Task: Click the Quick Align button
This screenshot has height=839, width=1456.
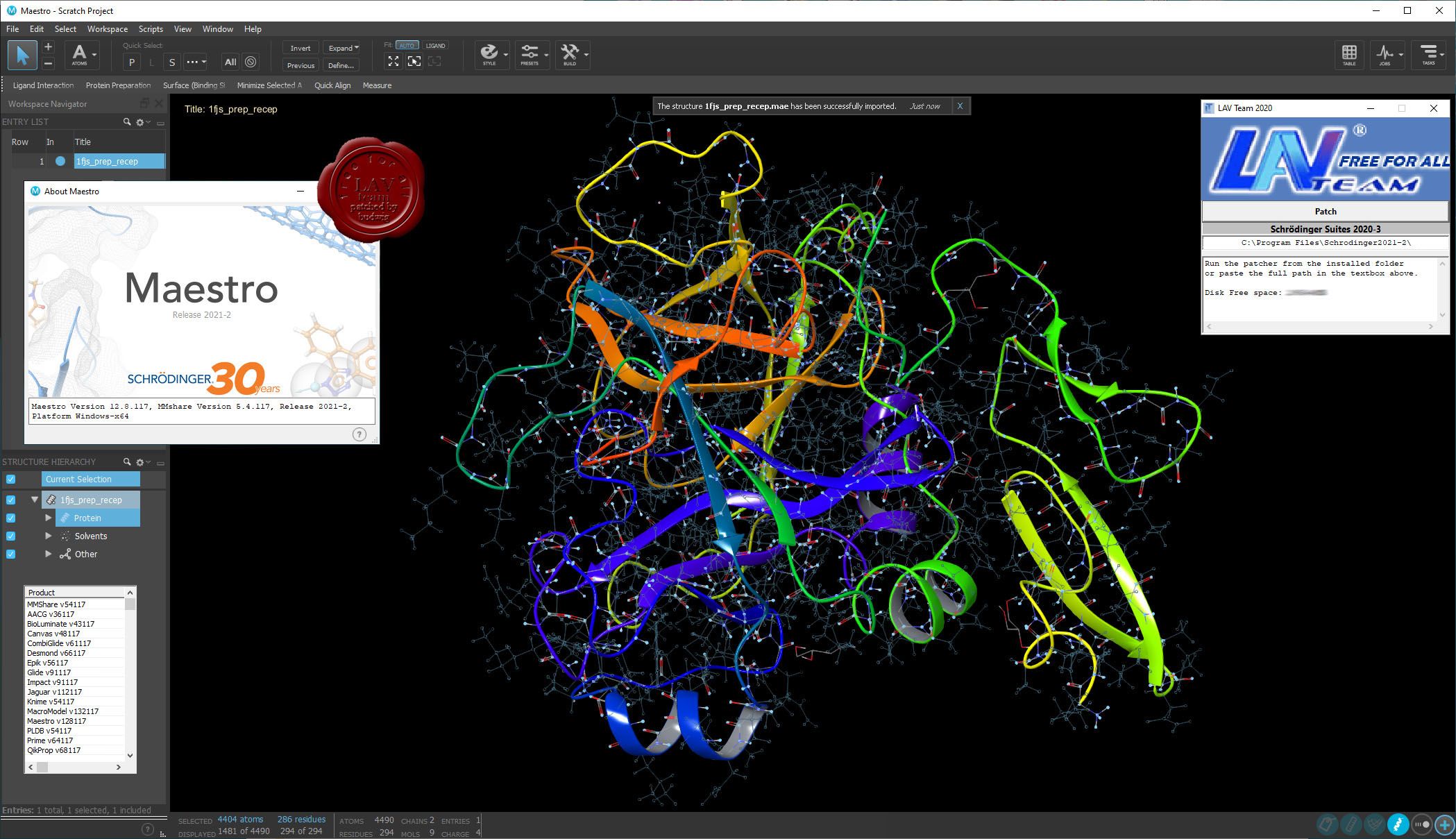Action: coord(333,85)
